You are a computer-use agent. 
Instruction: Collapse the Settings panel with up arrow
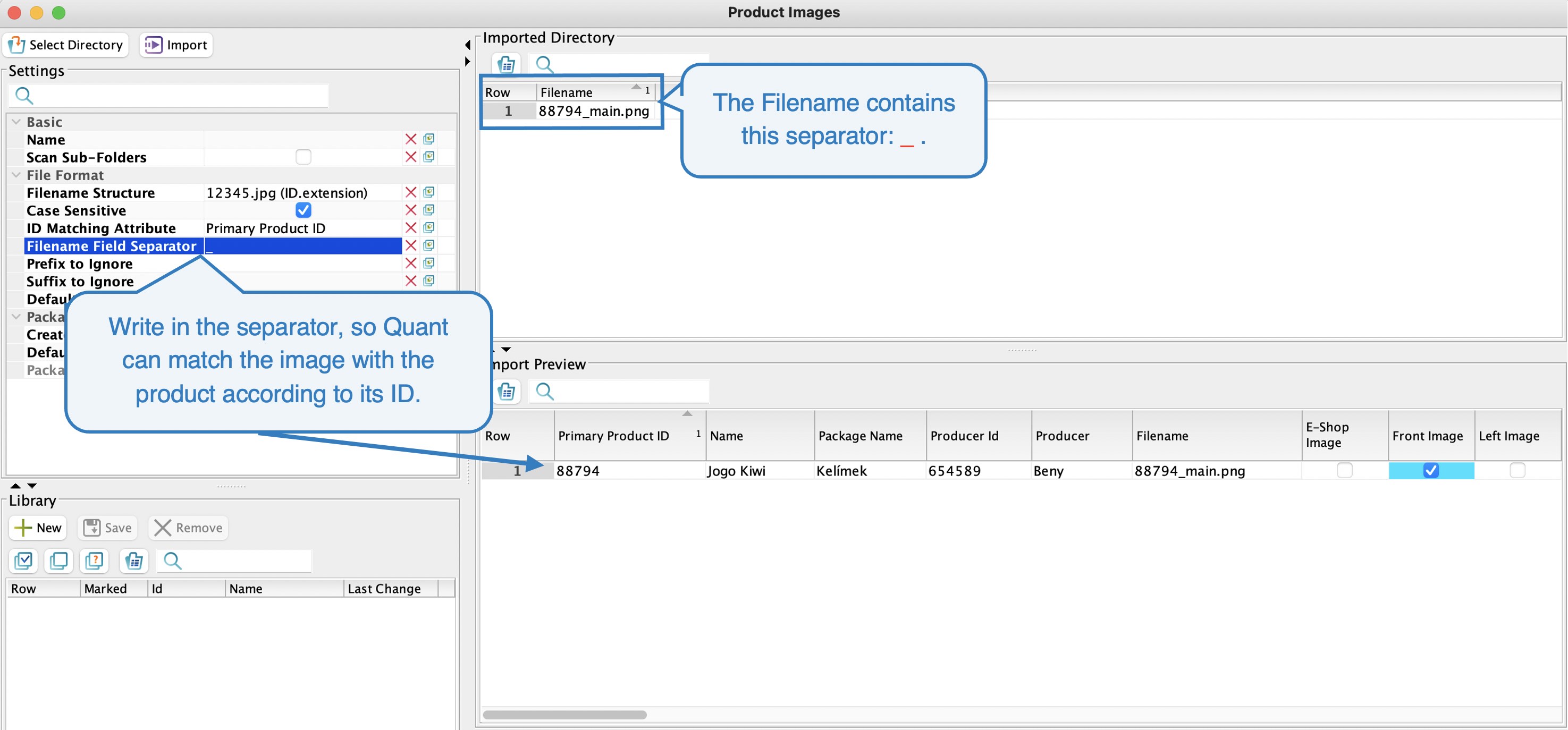(16, 486)
